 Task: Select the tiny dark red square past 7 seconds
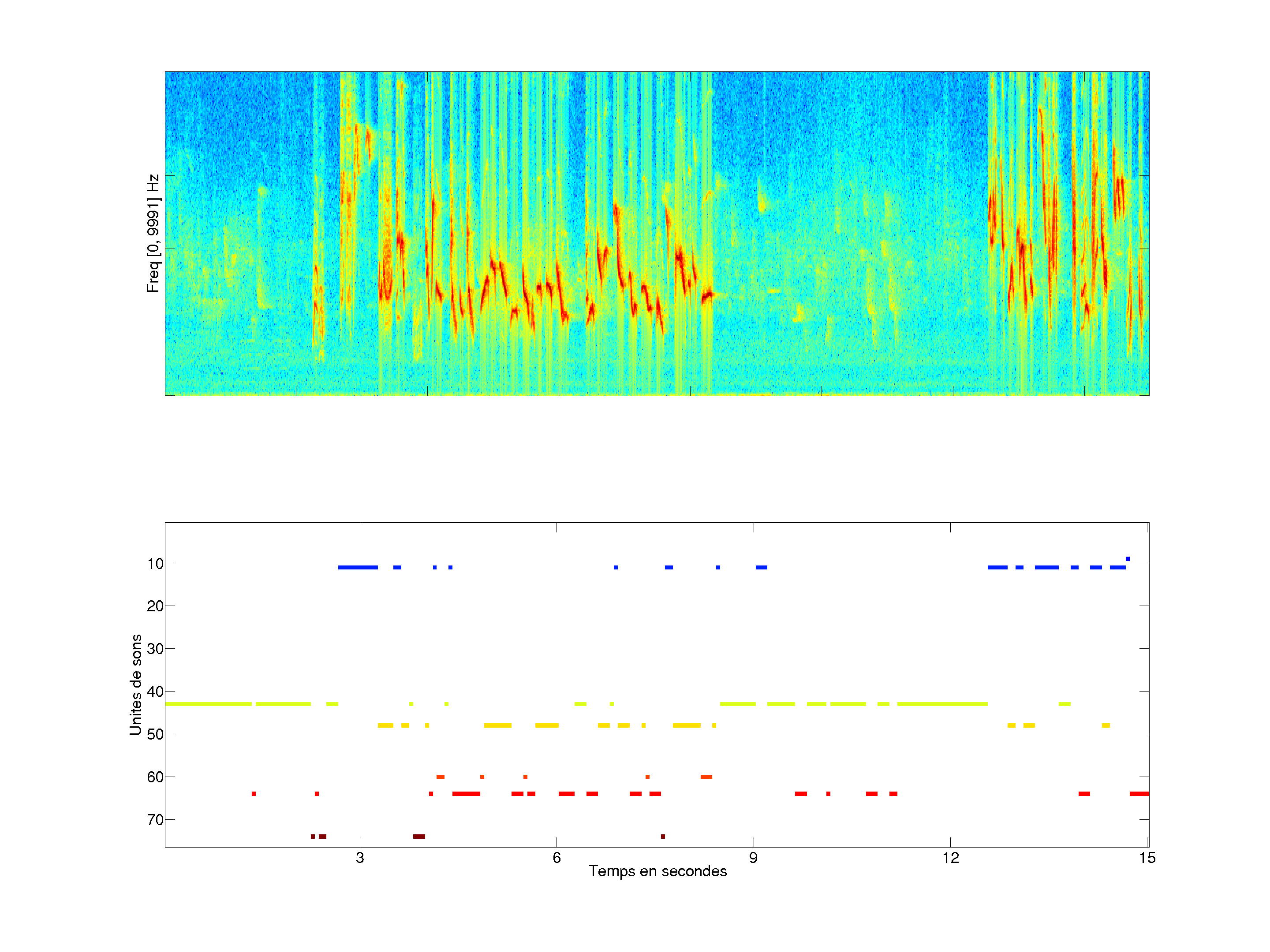click(662, 837)
